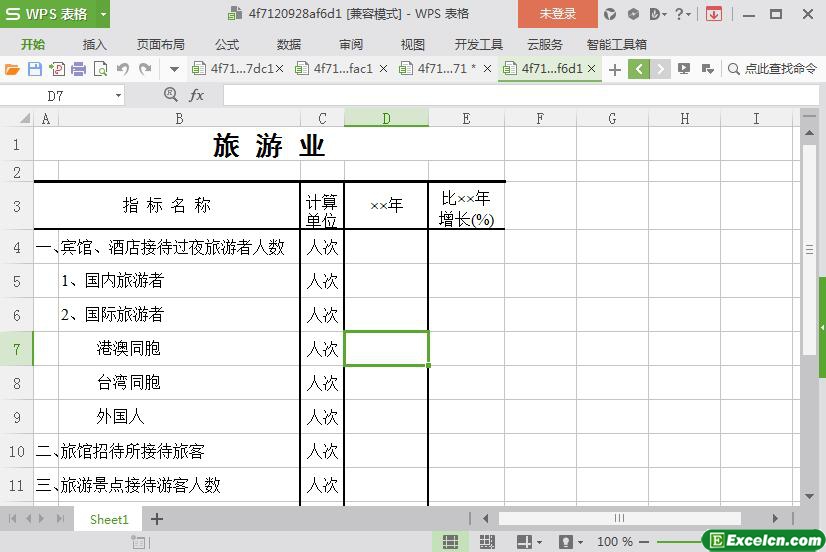Open the 插入 ribbon tab

click(94, 44)
